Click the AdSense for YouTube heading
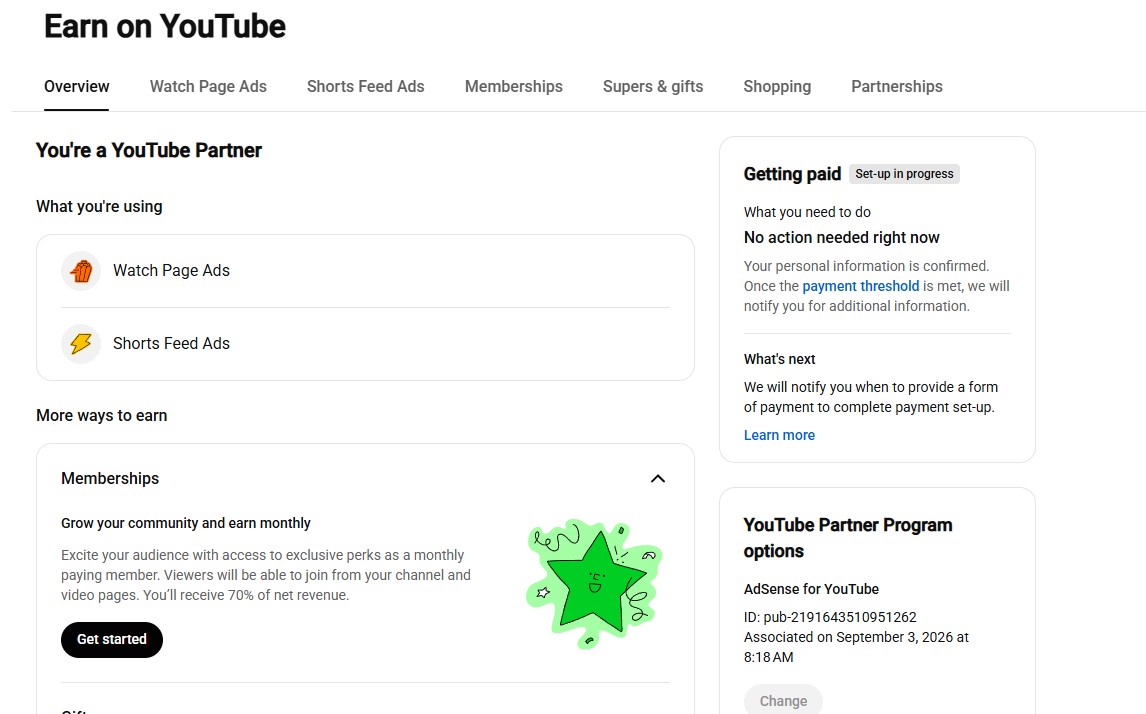Image resolution: width=1146 pixels, height=714 pixels. pos(811,589)
